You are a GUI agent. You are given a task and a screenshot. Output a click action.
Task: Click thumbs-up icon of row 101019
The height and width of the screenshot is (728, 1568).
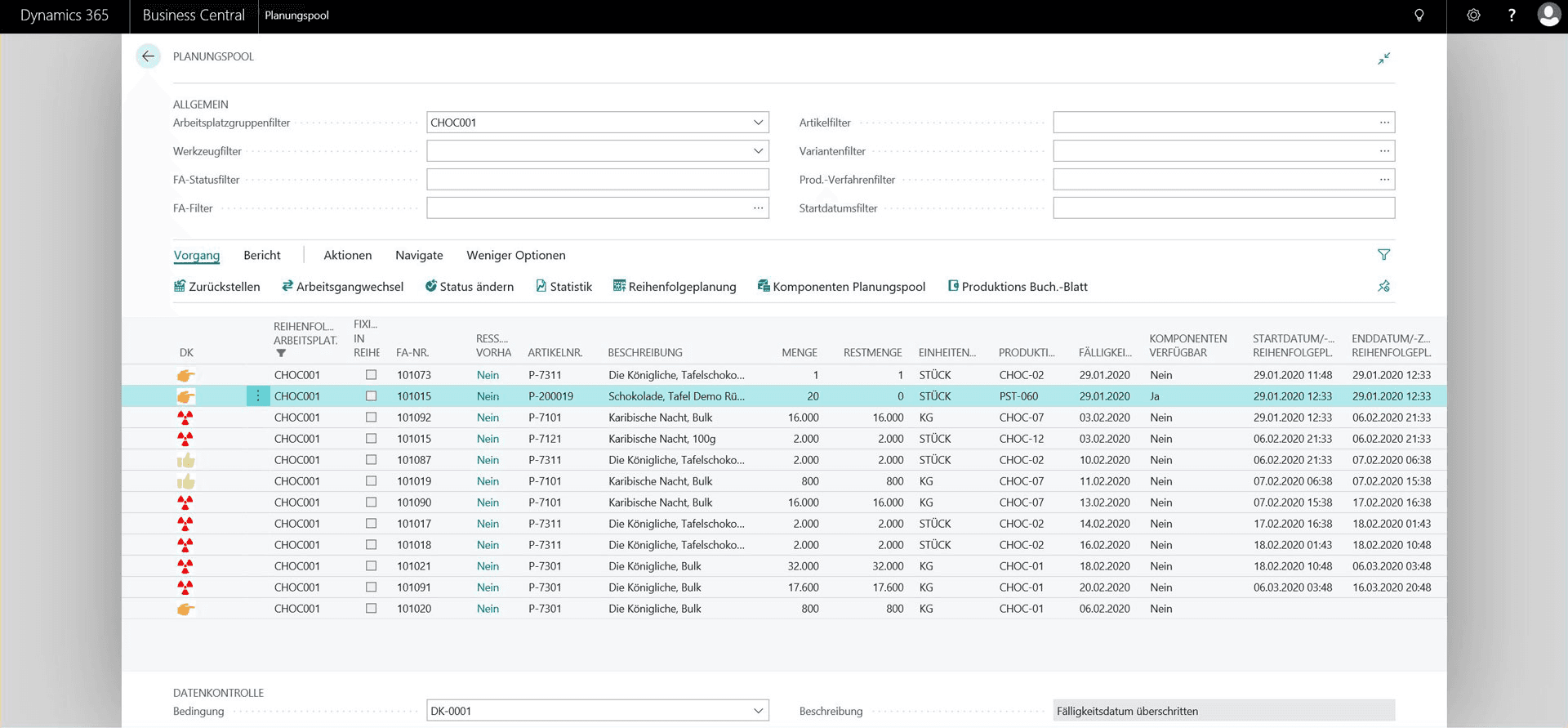tap(186, 481)
